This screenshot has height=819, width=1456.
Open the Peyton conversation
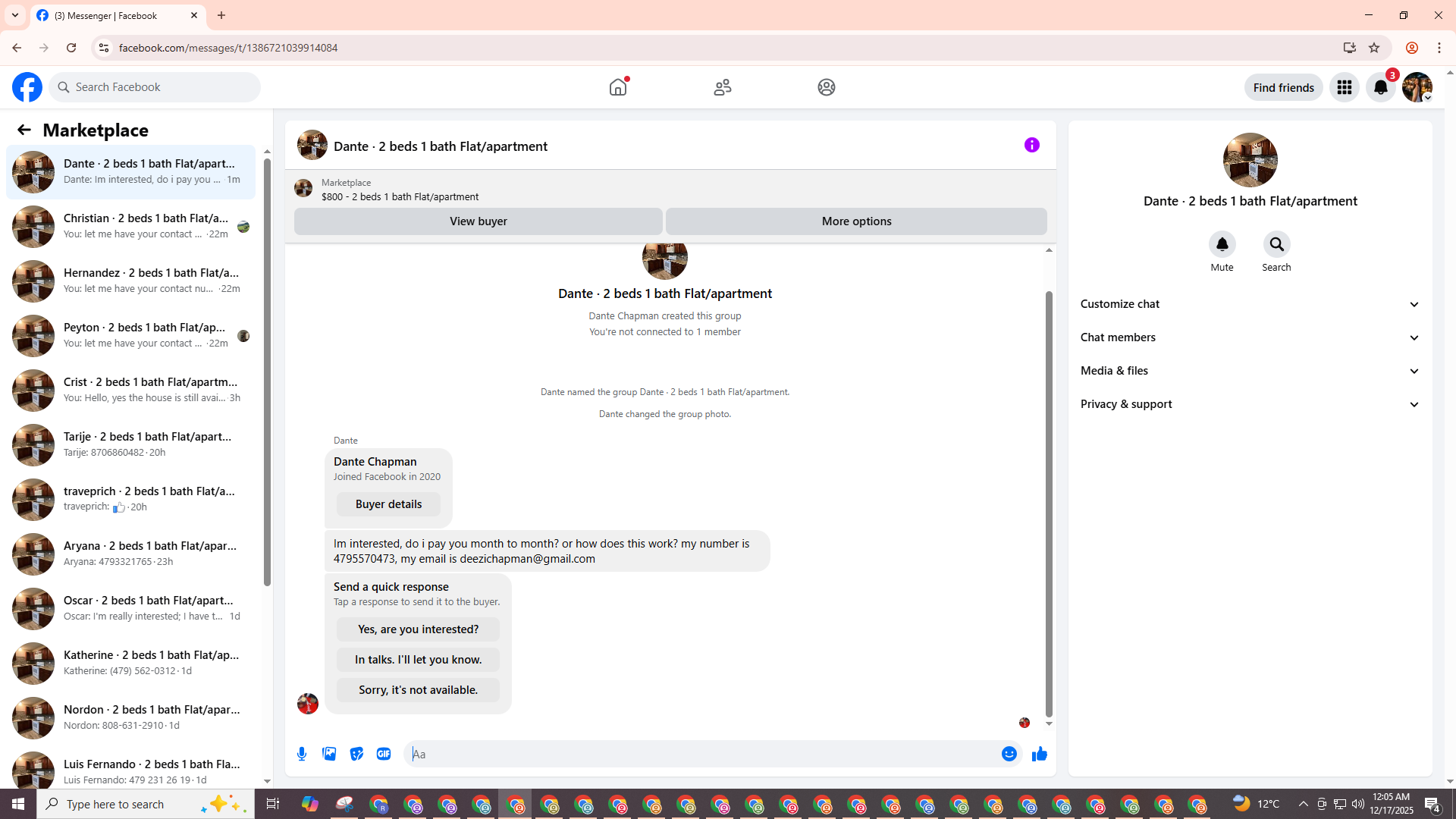pos(131,336)
